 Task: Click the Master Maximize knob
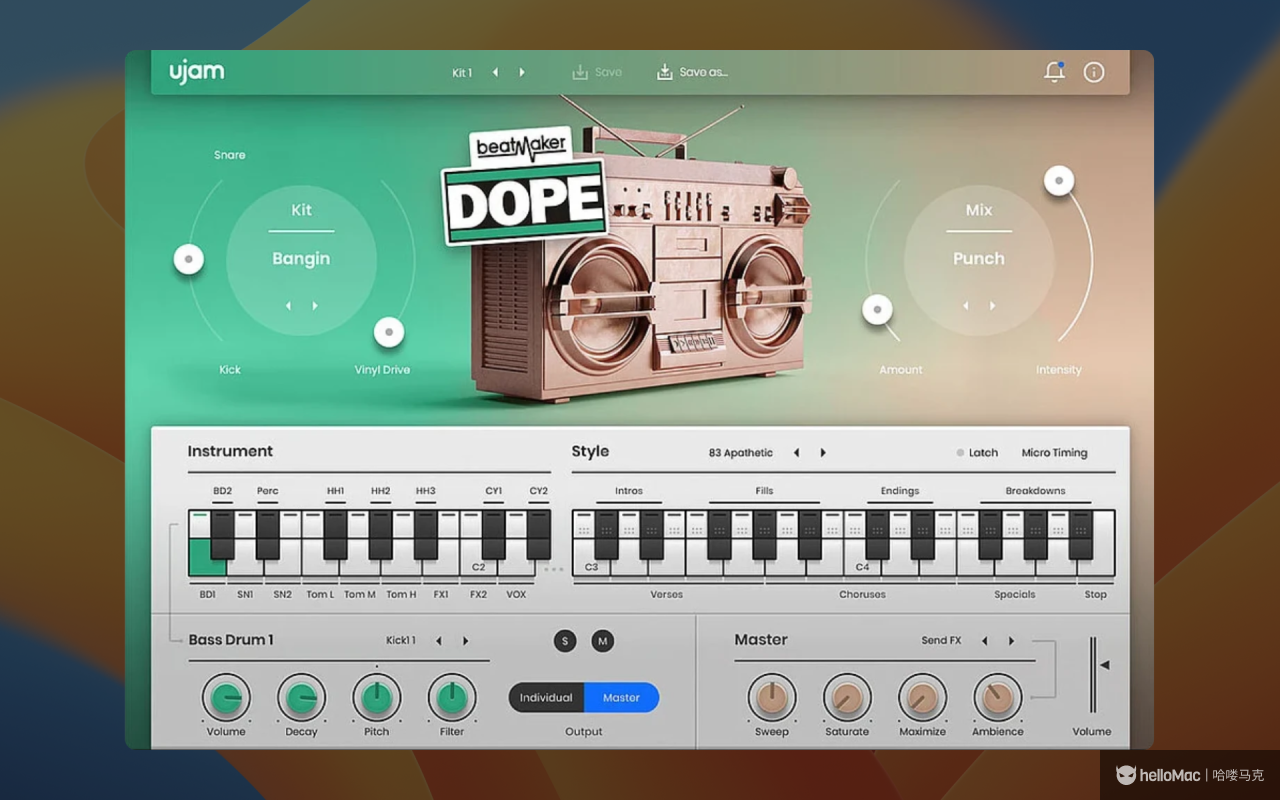922,698
